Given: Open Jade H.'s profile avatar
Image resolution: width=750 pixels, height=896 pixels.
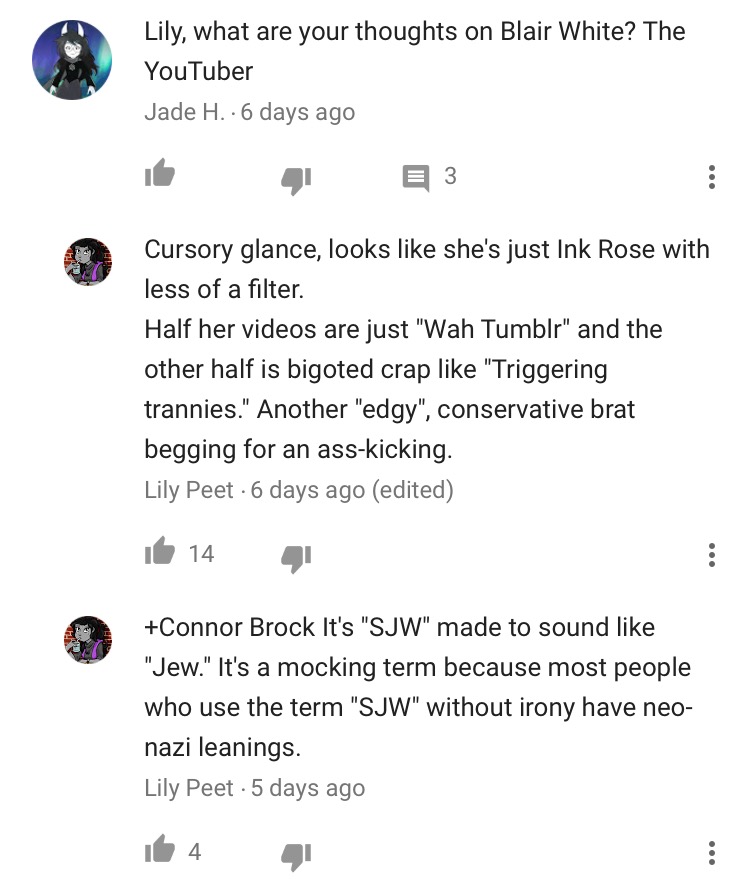Looking at the screenshot, I should click(x=71, y=60).
